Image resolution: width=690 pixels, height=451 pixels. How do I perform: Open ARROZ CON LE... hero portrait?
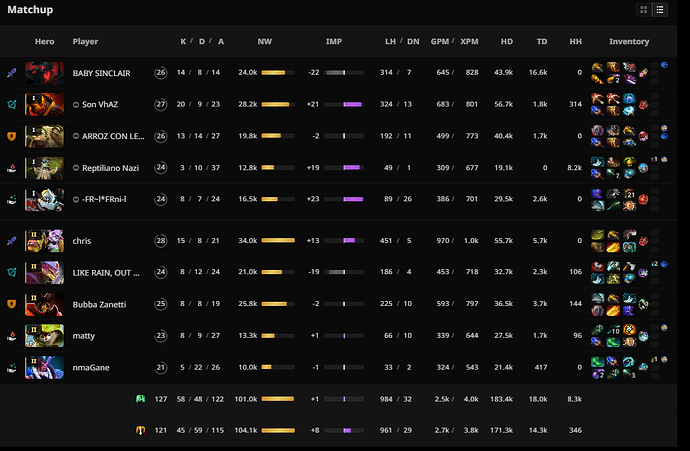(44, 136)
